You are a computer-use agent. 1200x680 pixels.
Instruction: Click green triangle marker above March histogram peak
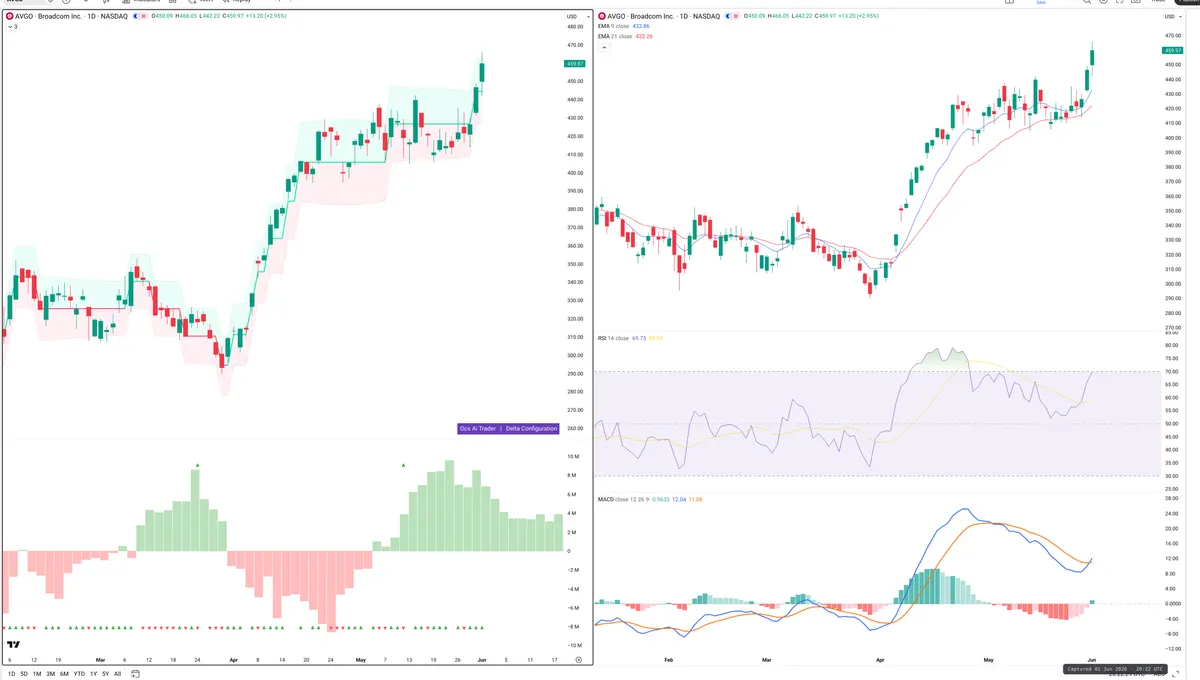(x=198, y=465)
